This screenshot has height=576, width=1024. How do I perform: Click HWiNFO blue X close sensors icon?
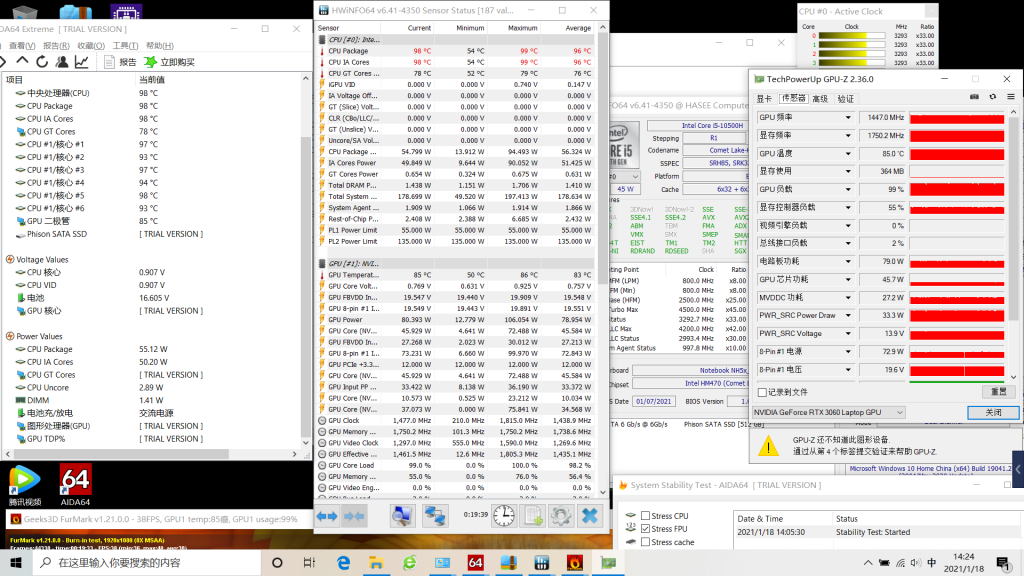point(590,515)
